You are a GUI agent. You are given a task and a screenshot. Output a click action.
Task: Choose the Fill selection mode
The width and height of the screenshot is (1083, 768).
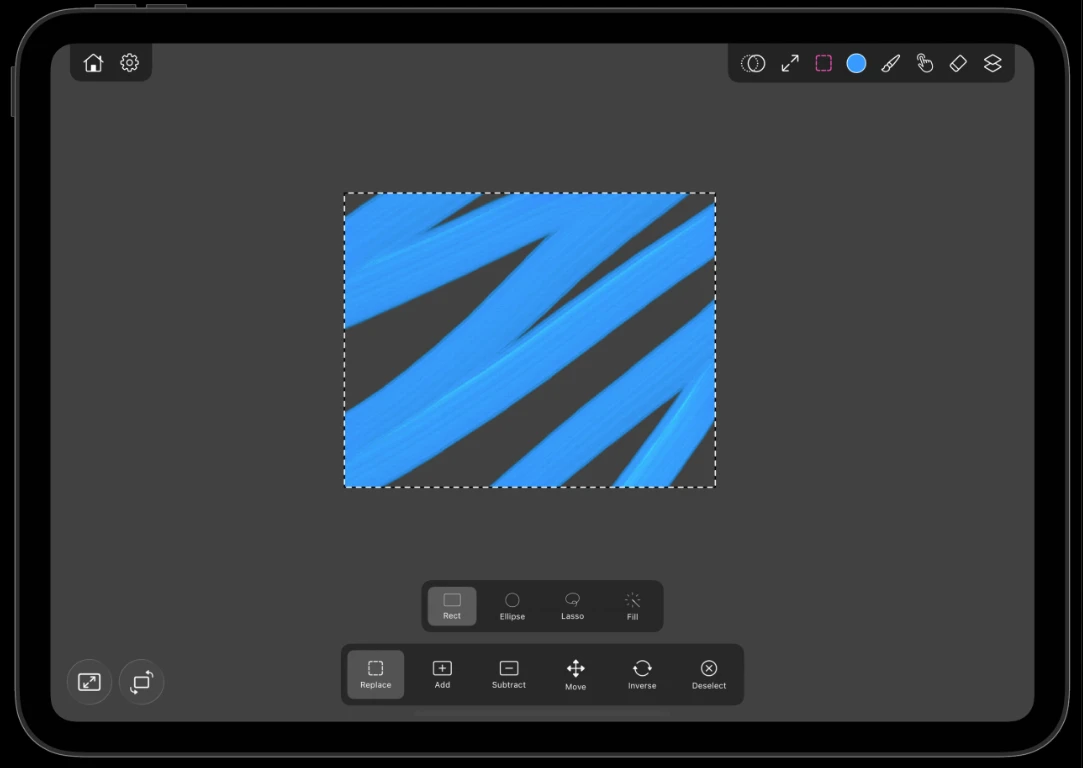pos(632,606)
